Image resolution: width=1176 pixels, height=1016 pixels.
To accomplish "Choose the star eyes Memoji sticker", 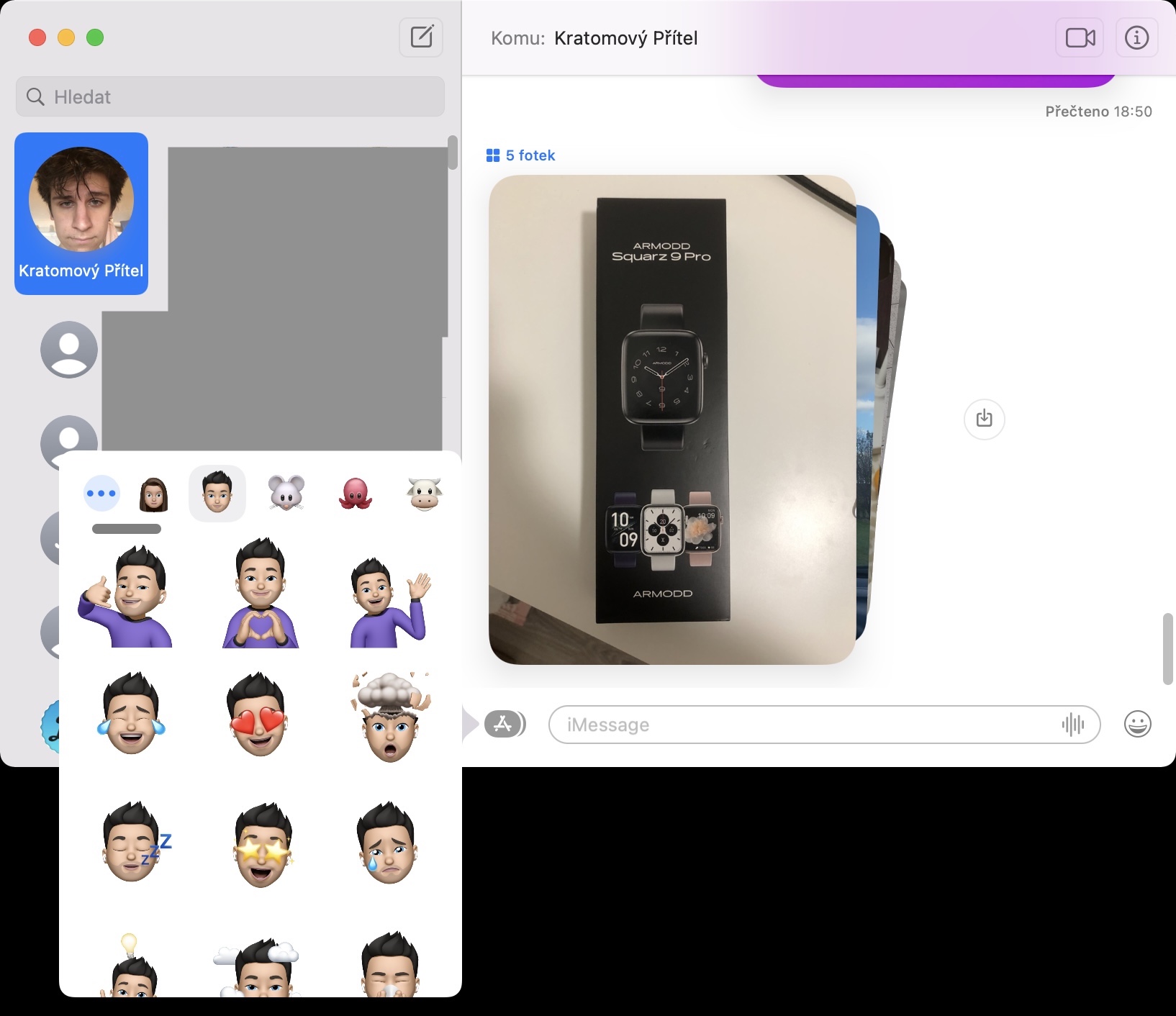I will coord(263,844).
